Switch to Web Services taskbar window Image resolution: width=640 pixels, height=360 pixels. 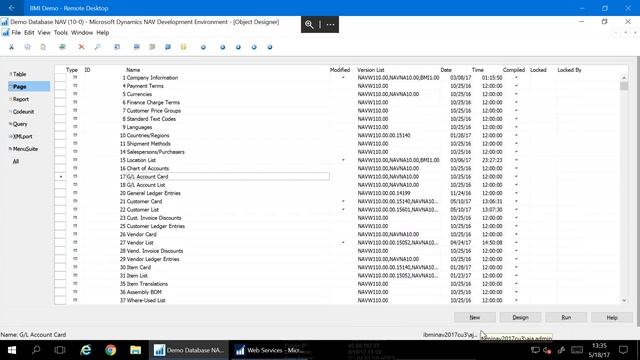point(269,350)
